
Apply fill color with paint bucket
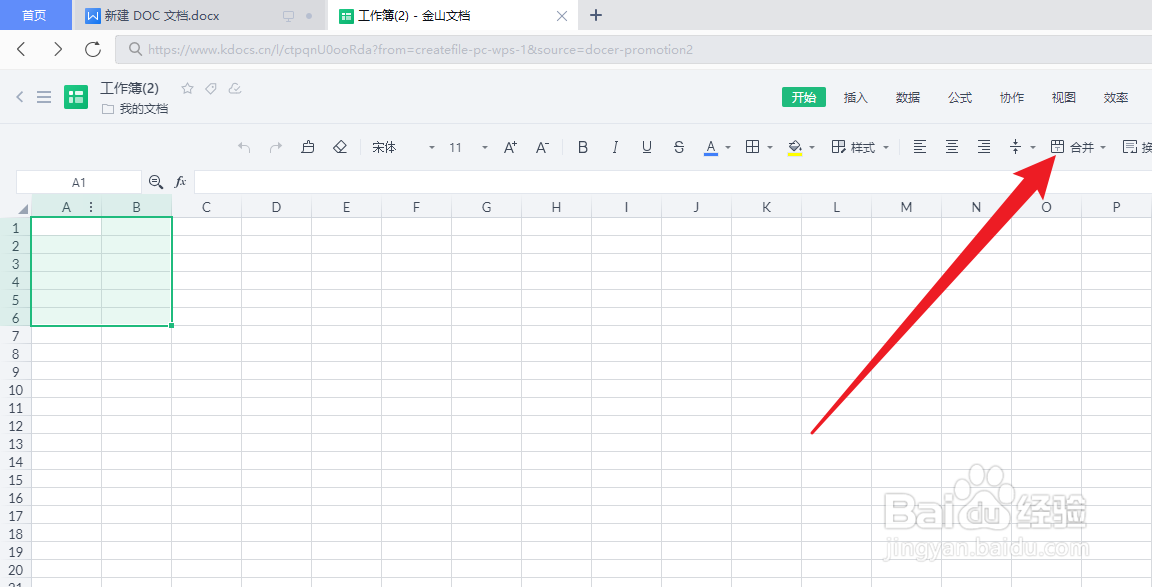click(794, 148)
